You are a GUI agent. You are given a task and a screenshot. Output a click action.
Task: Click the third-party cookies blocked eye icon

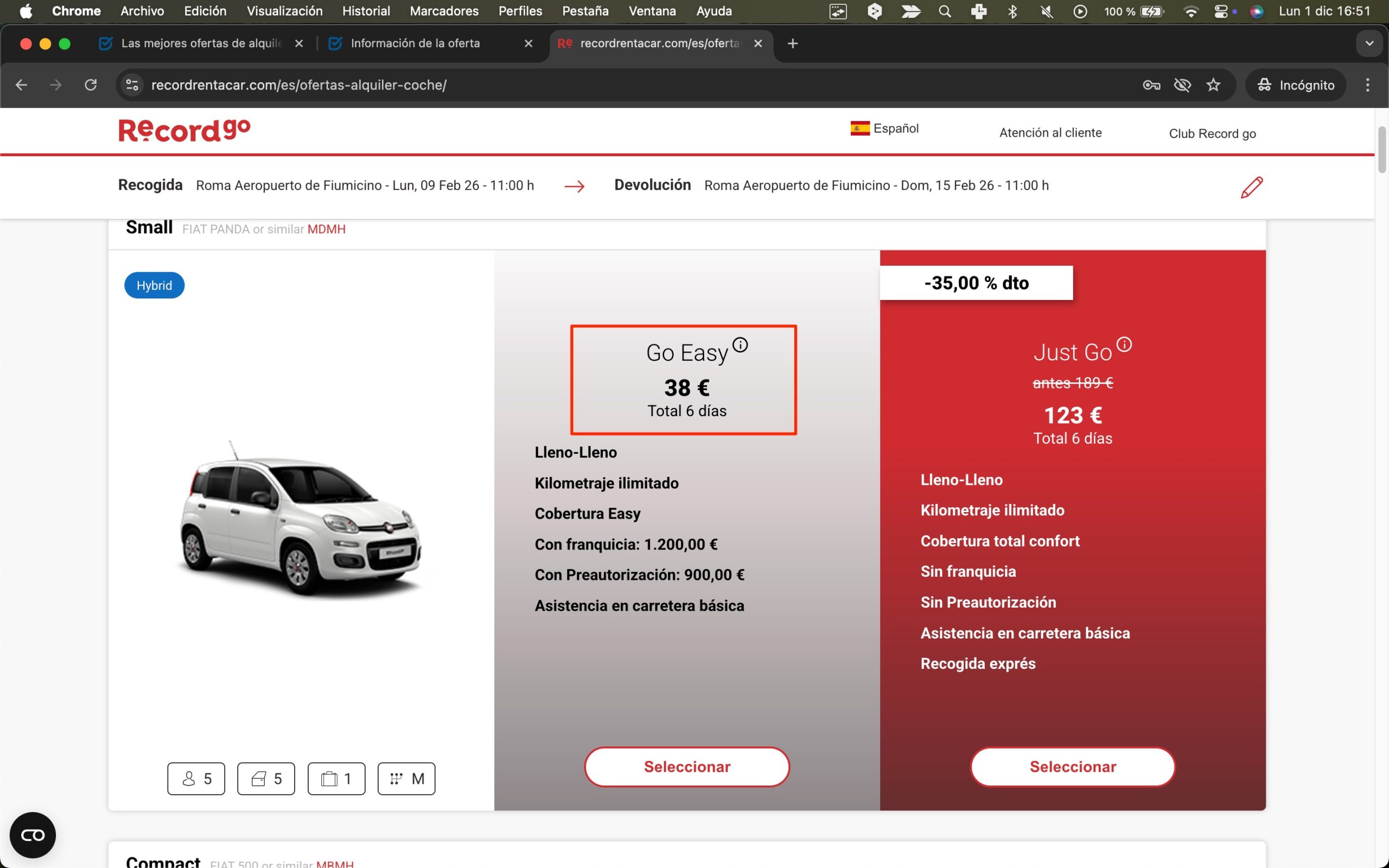(x=1182, y=85)
